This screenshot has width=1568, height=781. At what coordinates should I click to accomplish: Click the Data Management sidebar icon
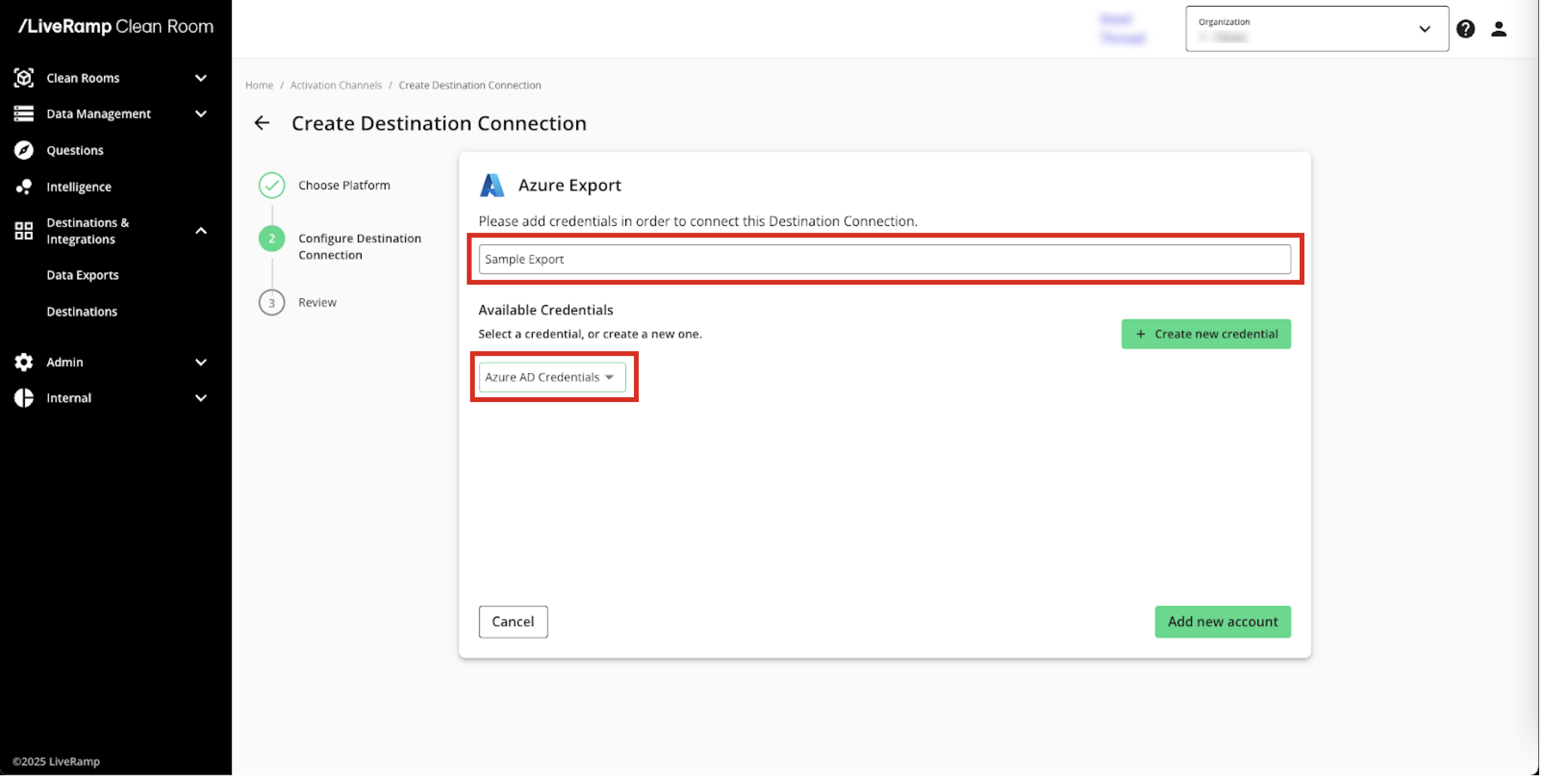pos(24,114)
